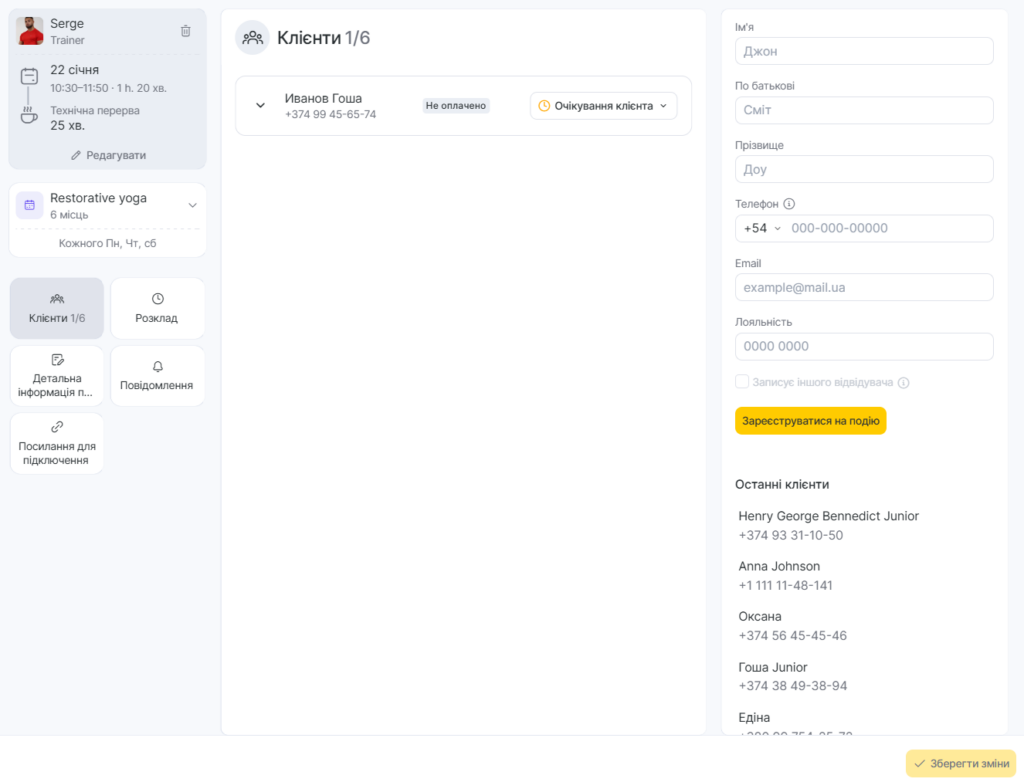Enable Записує іншого відвідувача checkbox
Image resolution: width=1024 pixels, height=782 pixels.
[x=742, y=382]
